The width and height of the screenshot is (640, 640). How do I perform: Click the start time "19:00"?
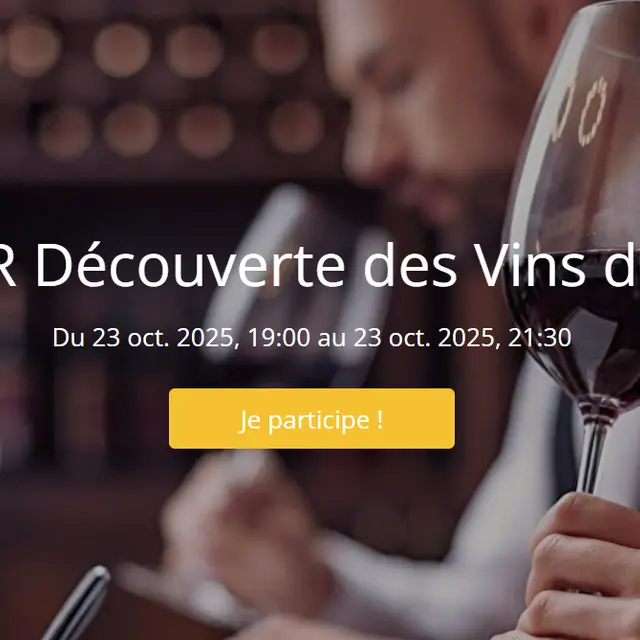(x=279, y=338)
